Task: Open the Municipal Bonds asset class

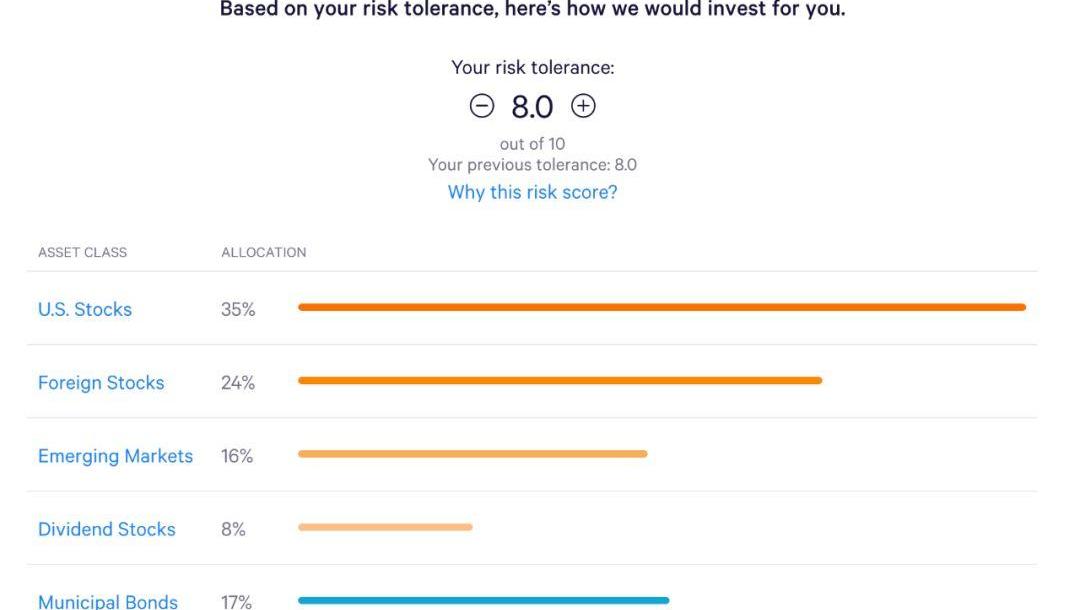Action: point(108,601)
